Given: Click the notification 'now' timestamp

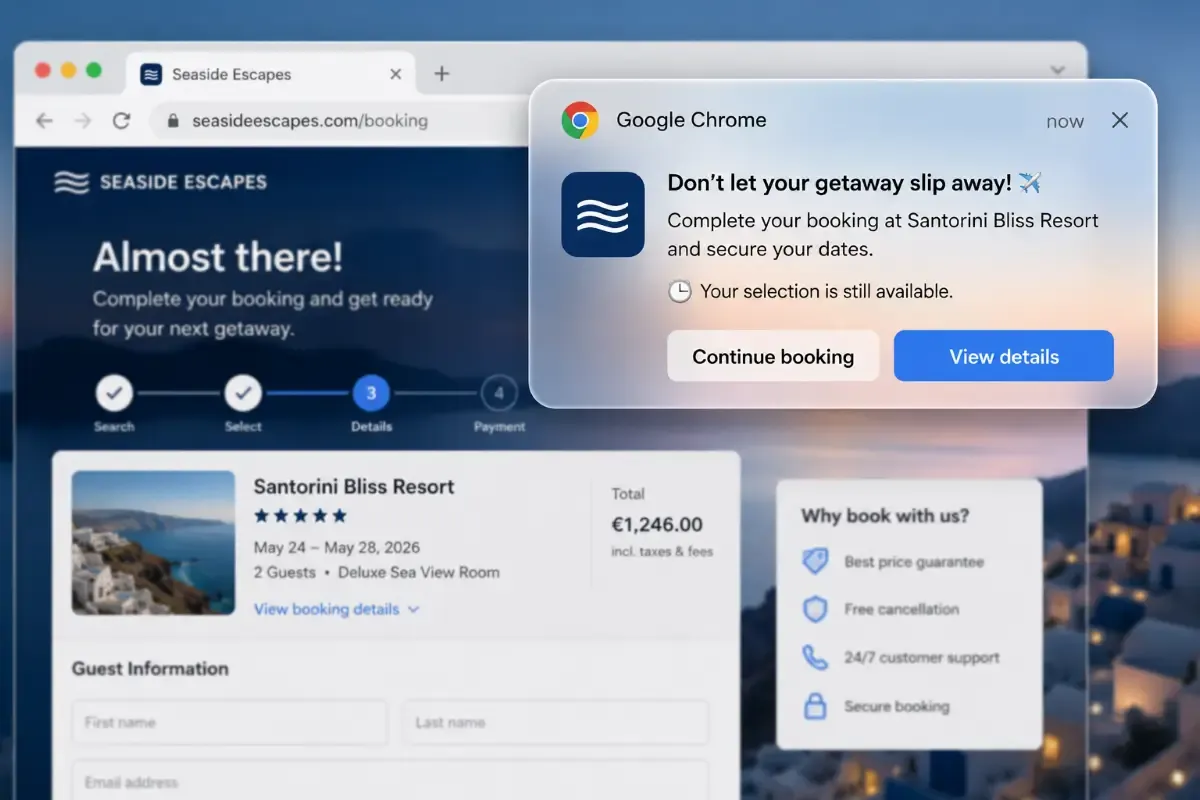Looking at the screenshot, I should [1065, 121].
